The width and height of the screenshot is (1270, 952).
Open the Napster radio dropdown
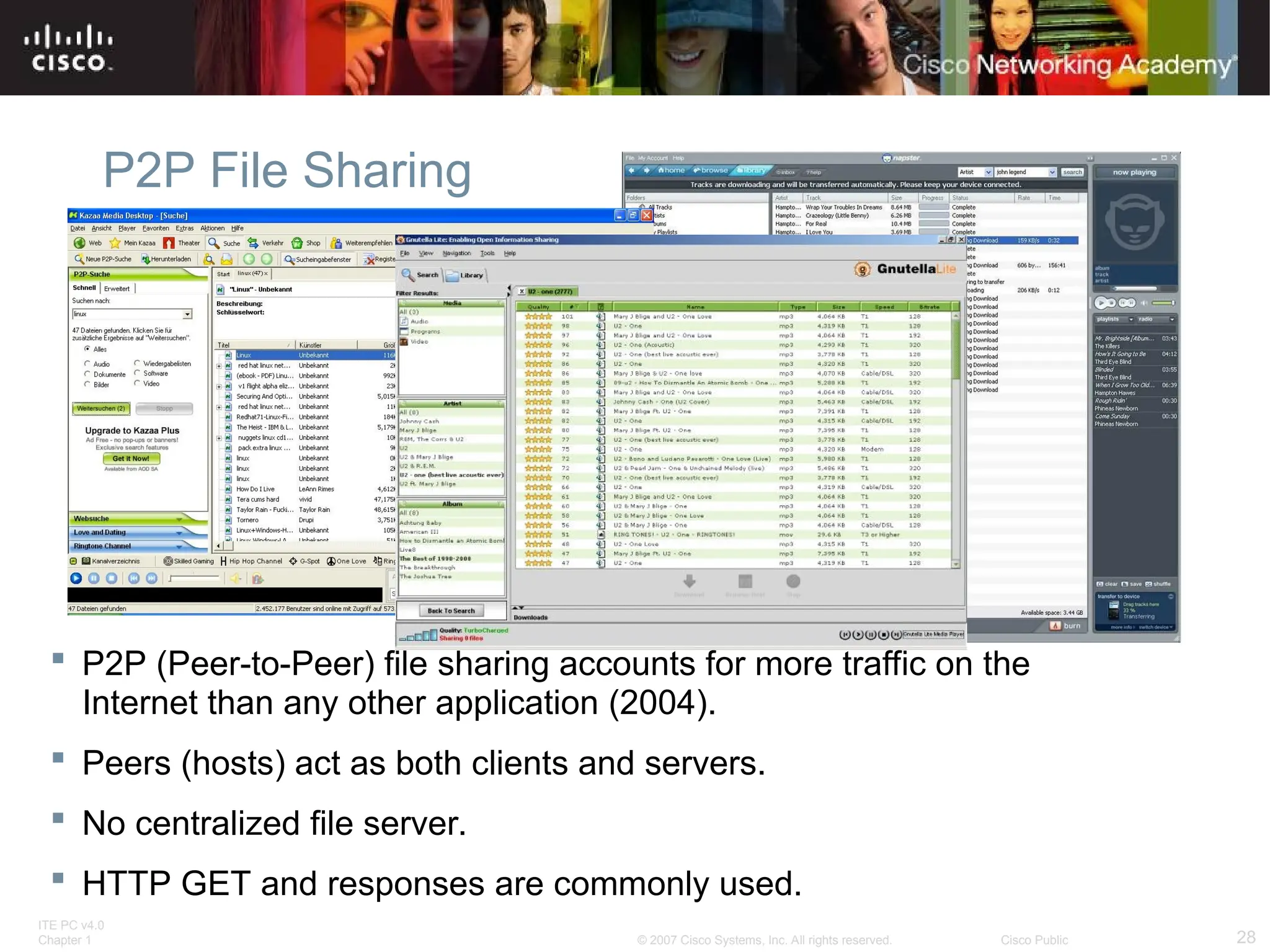coord(1156,319)
